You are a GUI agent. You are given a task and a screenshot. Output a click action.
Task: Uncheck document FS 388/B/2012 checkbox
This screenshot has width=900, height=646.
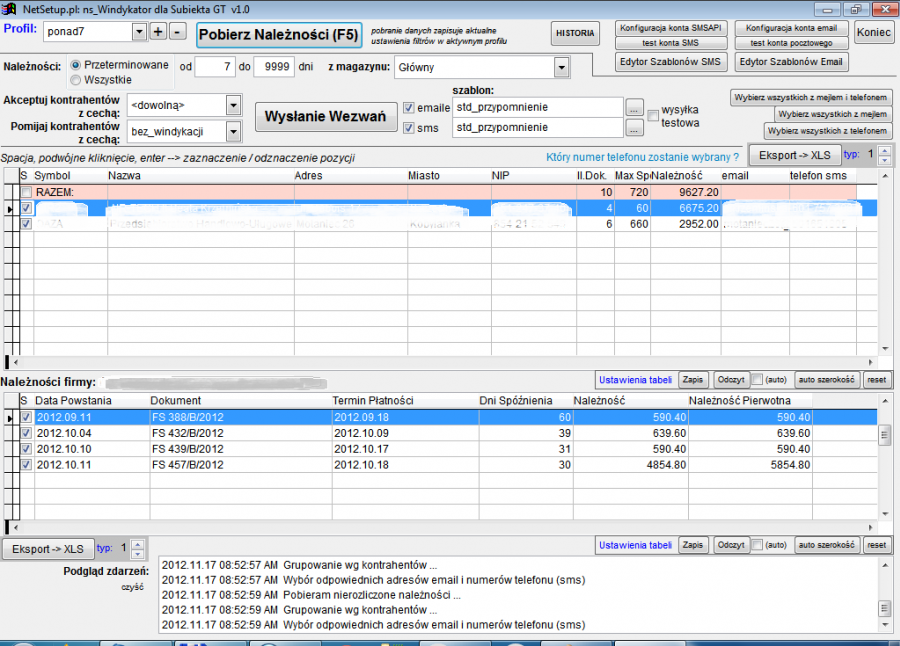[26, 417]
